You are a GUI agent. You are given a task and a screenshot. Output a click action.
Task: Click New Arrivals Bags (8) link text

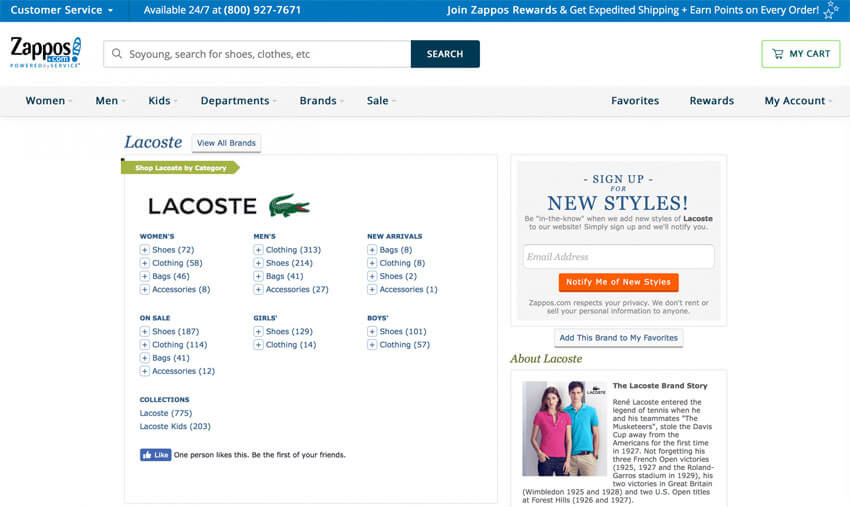pos(396,250)
